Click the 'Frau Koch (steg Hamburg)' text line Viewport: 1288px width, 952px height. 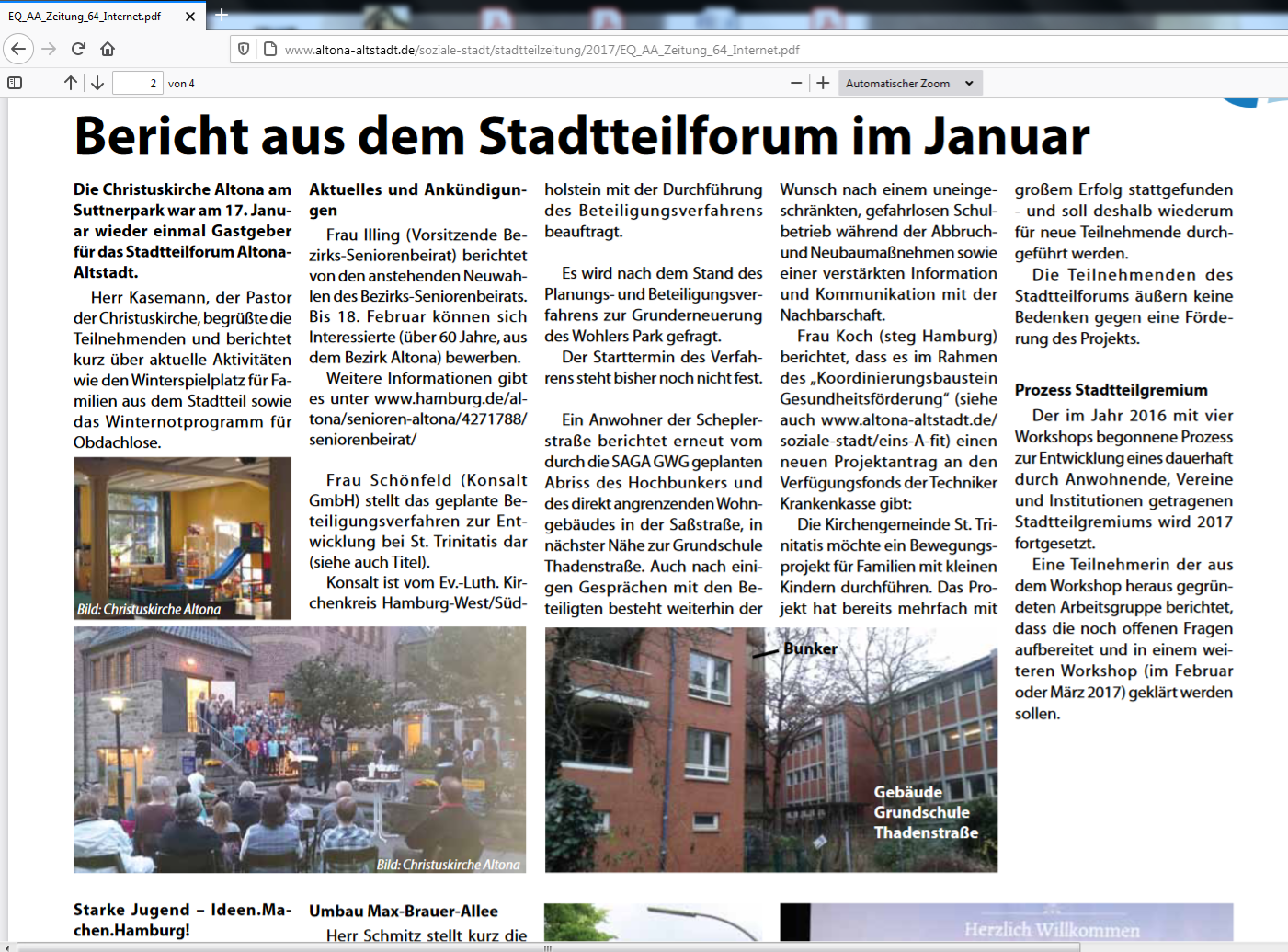pos(897,336)
